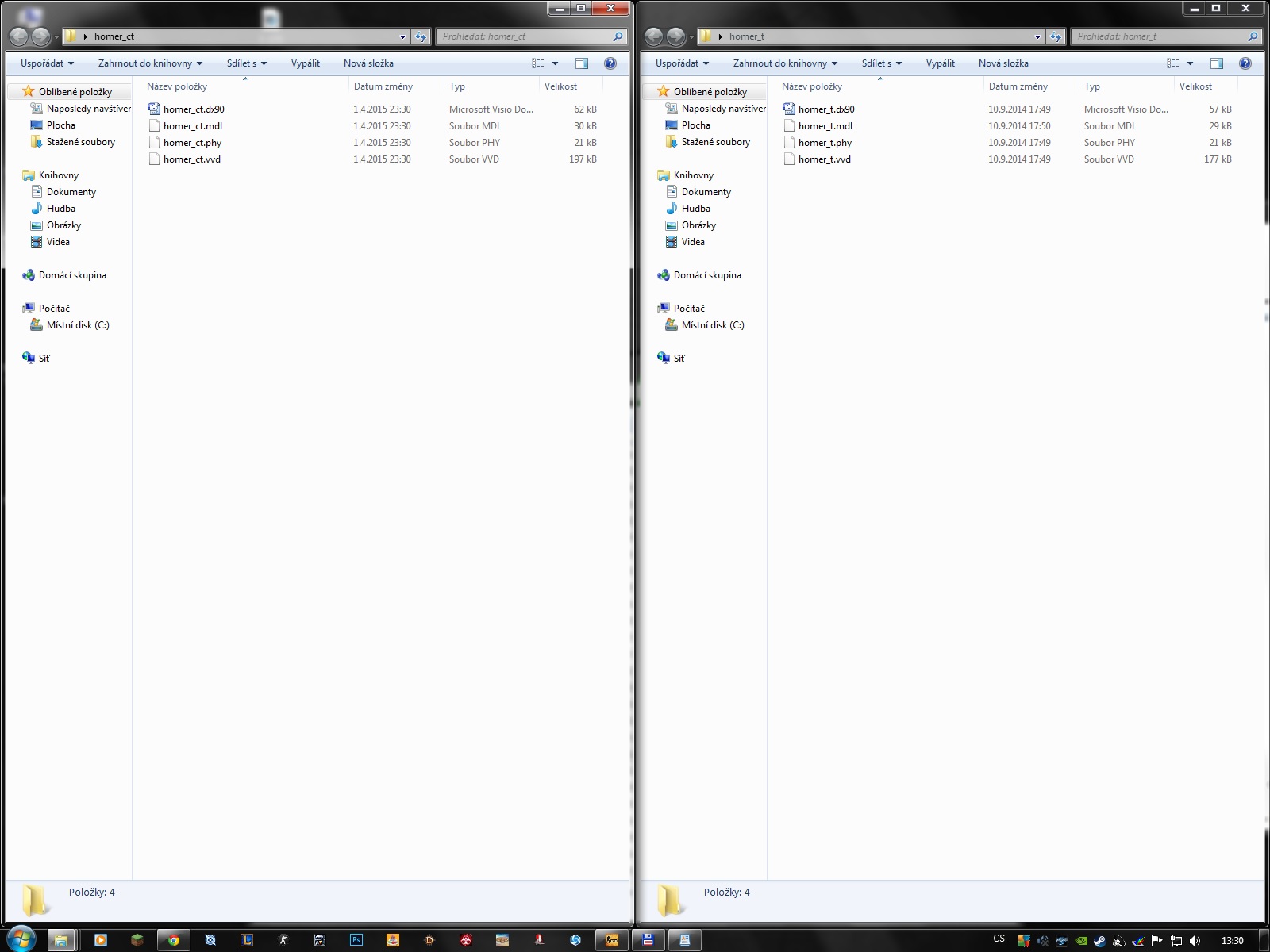Open Help in homer_ct window
This screenshot has width=1270, height=952.
pyautogui.click(x=610, y=63)
